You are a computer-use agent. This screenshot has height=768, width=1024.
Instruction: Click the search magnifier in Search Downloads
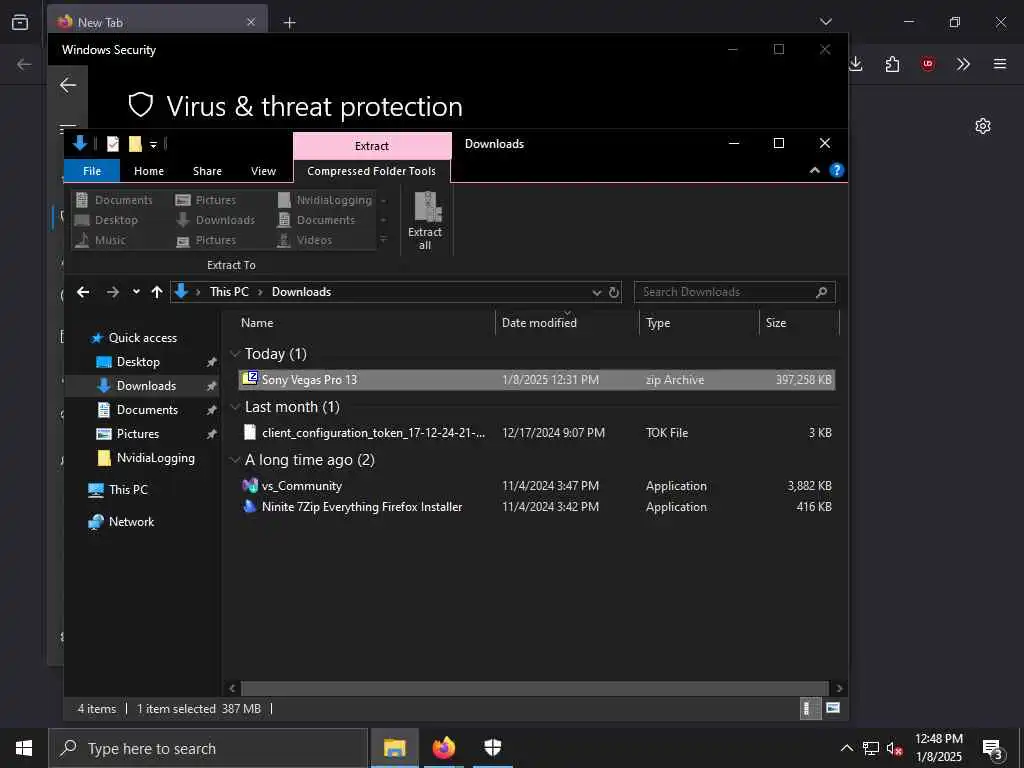[822, 292]
